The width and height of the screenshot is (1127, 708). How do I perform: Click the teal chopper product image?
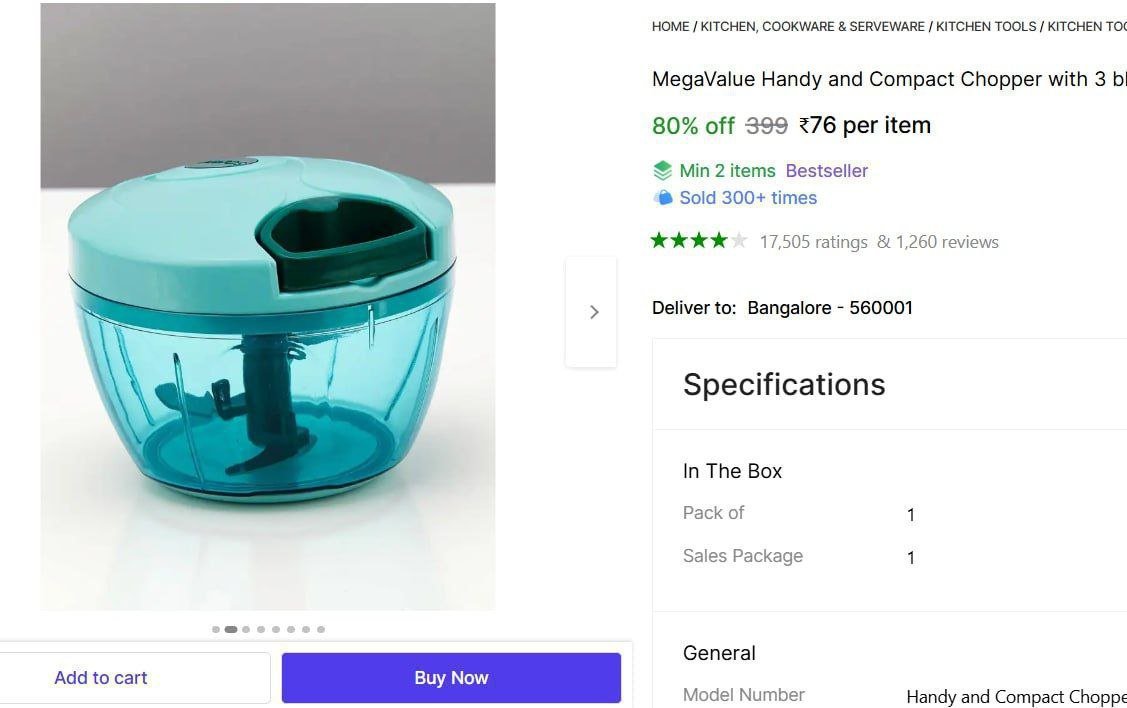pos(267,320)
